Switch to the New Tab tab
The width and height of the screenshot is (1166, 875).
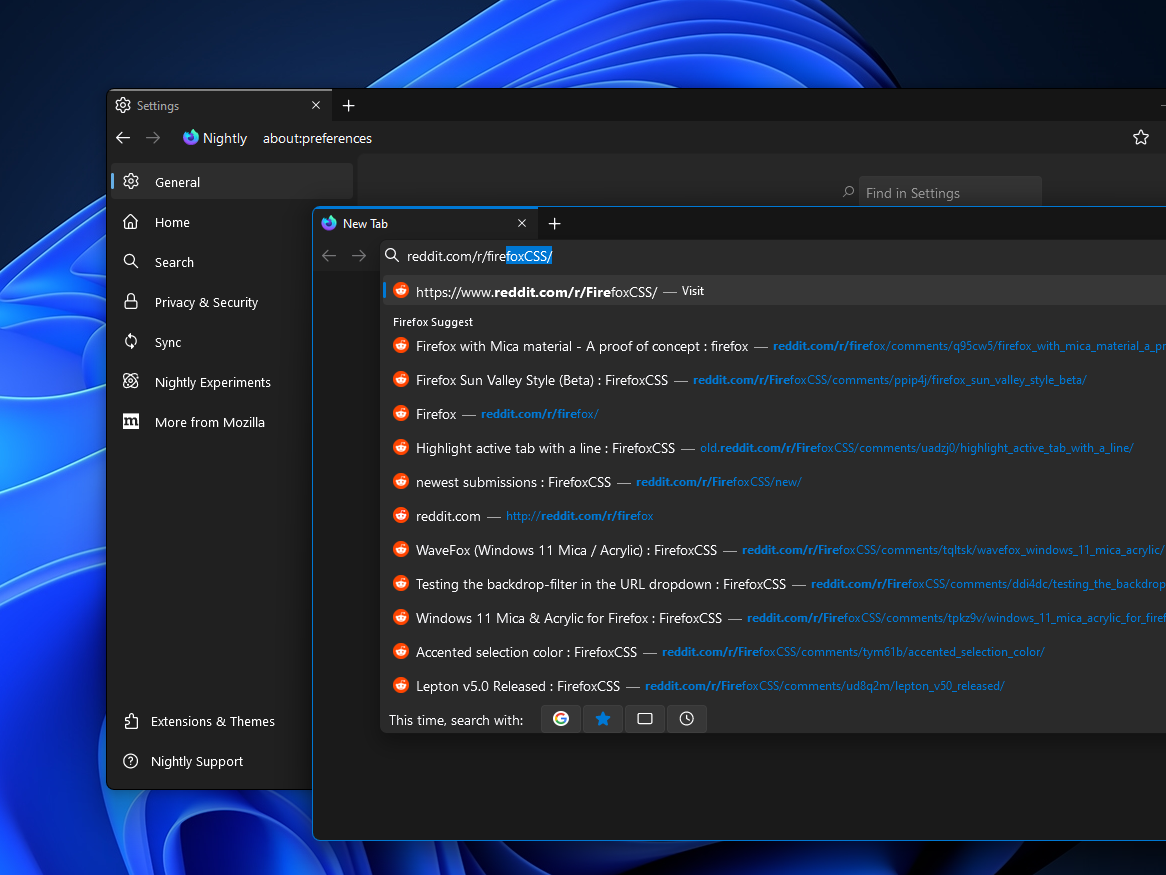420,223
